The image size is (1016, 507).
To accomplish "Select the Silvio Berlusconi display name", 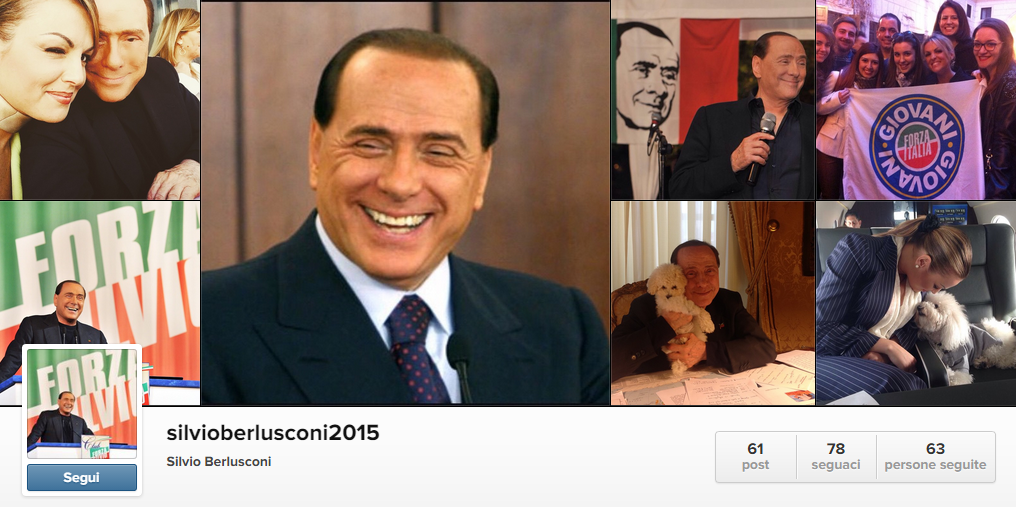I will [x=218, y=462].
